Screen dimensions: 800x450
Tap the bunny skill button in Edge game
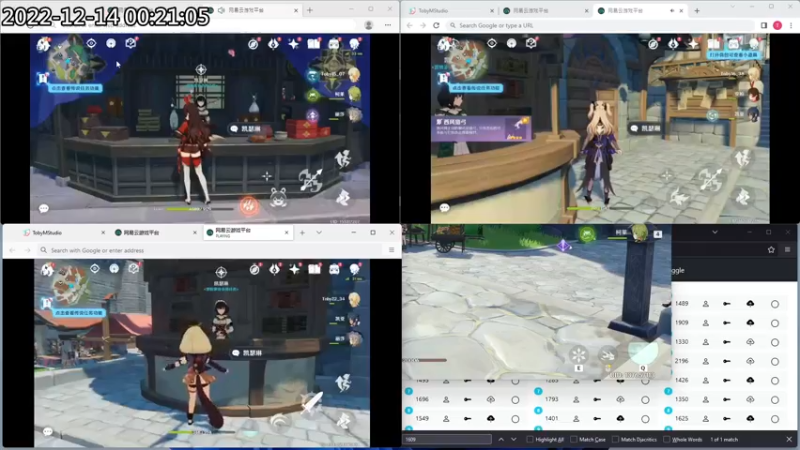click(279, 198)
